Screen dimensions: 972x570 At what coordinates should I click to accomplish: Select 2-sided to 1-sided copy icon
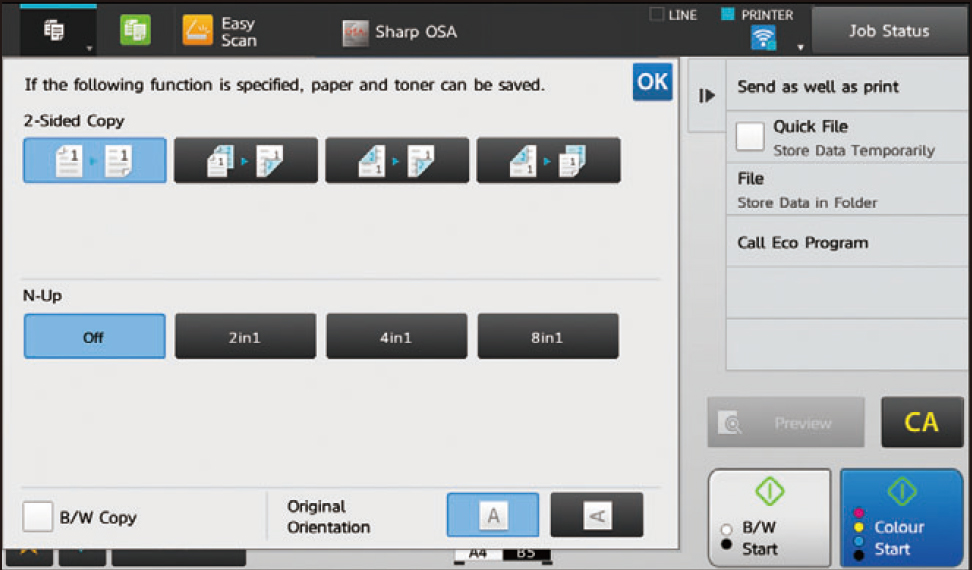(x=548, y=160)
